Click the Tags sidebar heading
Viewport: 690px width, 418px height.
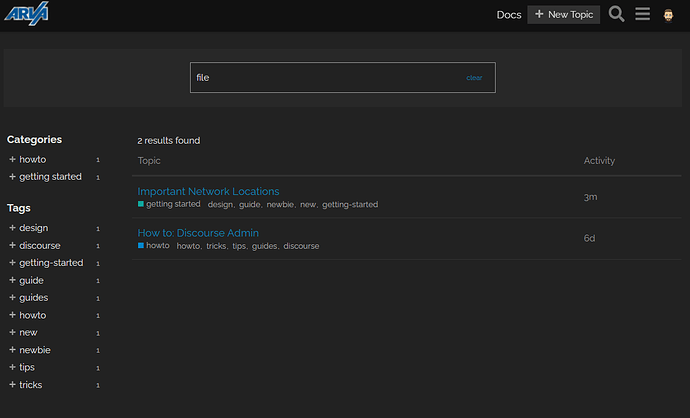coord(18,208)
